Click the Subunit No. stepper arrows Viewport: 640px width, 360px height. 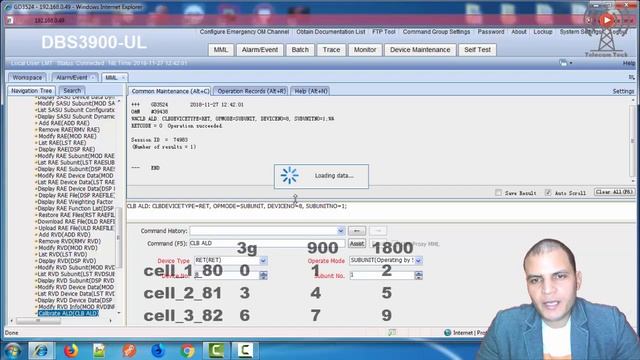point(418,276)
